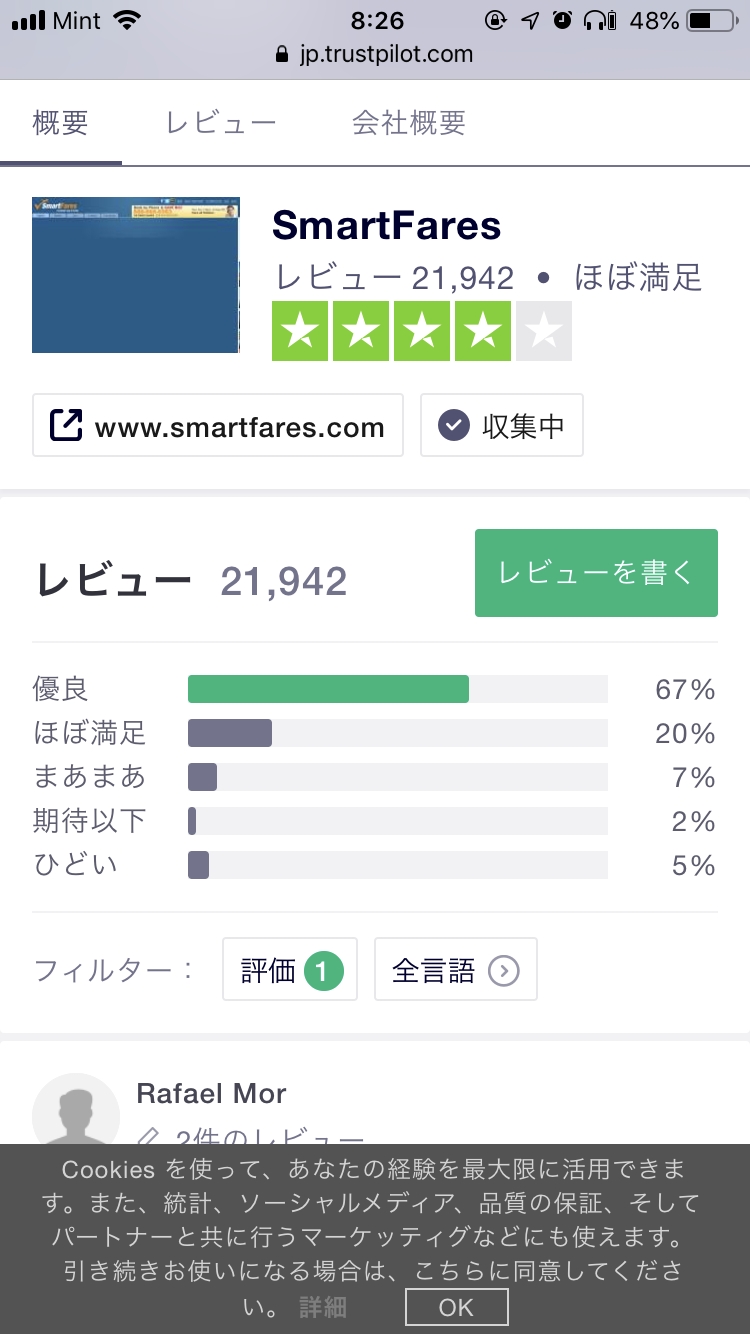The height and width of the screenshot is (1334, 750).
Task: Accept cookies with the OK button
Action: coord(455,1307)
